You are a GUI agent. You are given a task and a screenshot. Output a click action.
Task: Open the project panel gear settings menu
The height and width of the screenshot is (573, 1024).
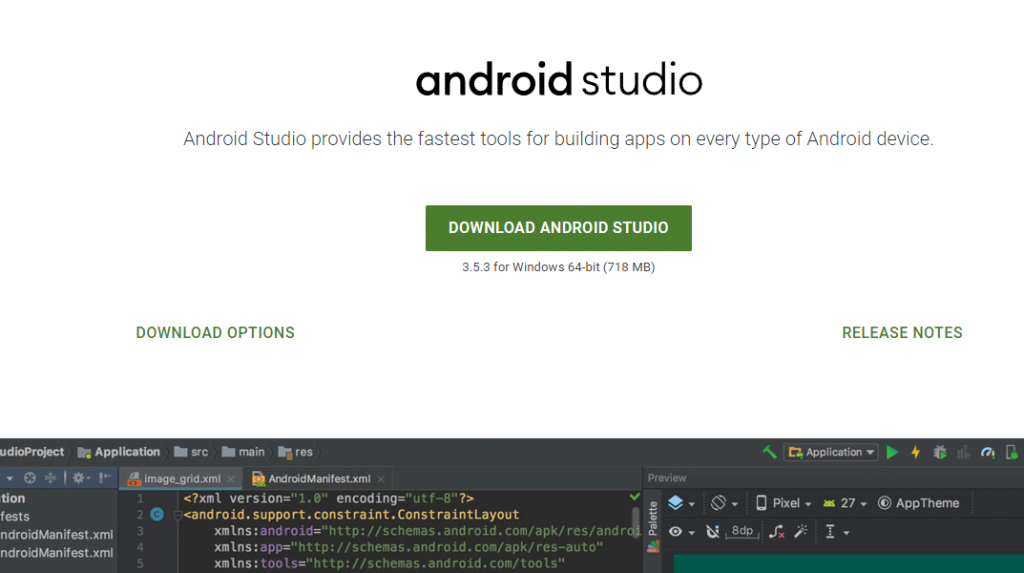pyautogui.click(x=81, y=478)
